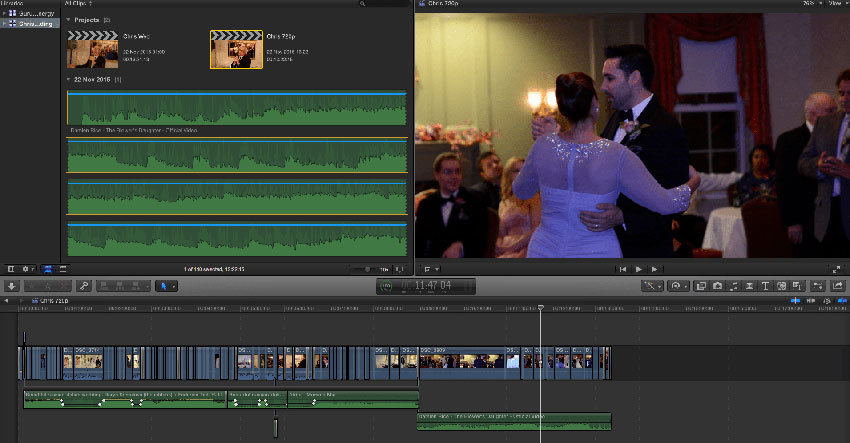The image size is (850, 443).
Task: Select the Chris Wed project thumbnail
Action: (92, 49)
